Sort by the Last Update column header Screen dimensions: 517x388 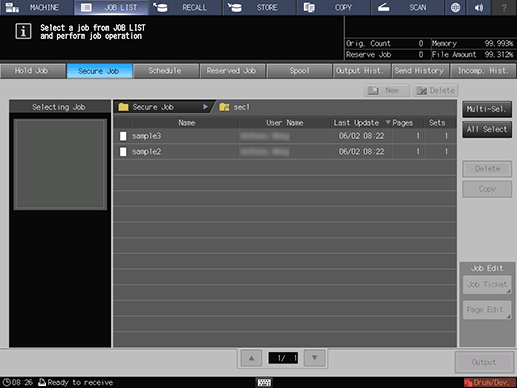tap(361, 123)
